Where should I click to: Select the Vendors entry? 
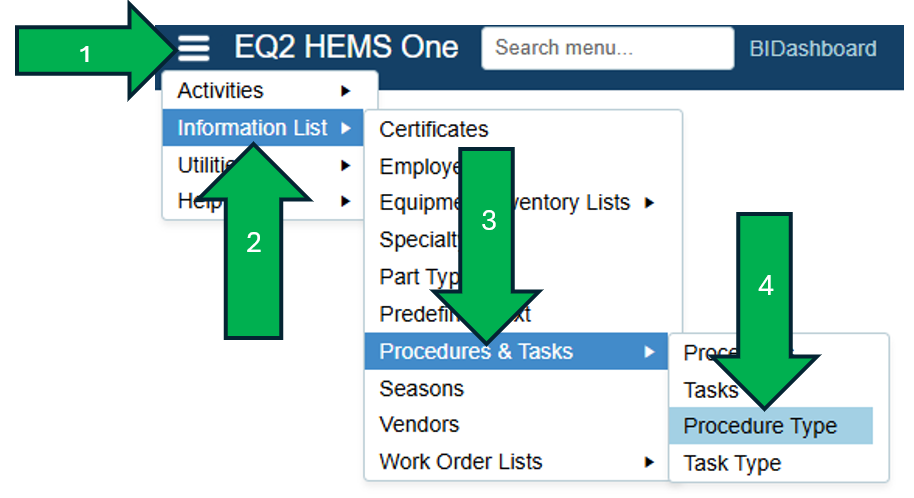pyautogui.click(x=419, y=425)
